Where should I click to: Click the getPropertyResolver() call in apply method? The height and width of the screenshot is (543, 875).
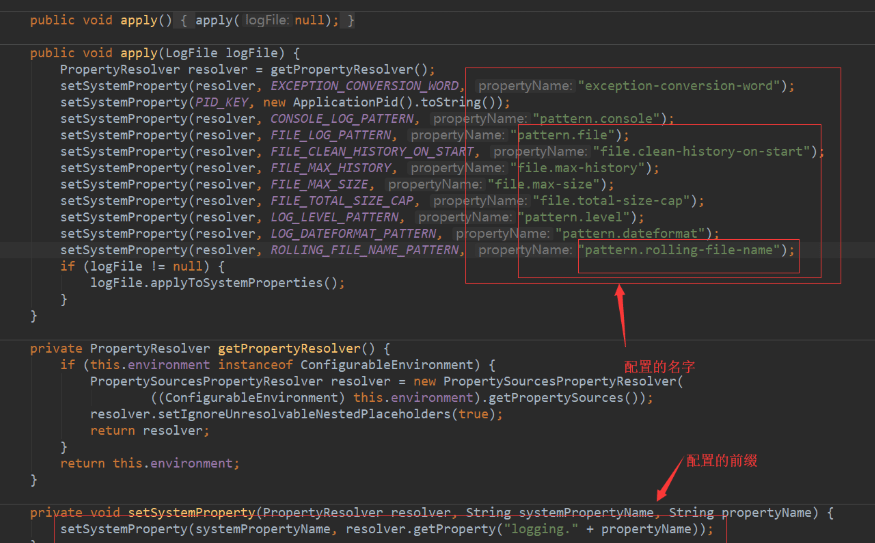tap(349, 70)
